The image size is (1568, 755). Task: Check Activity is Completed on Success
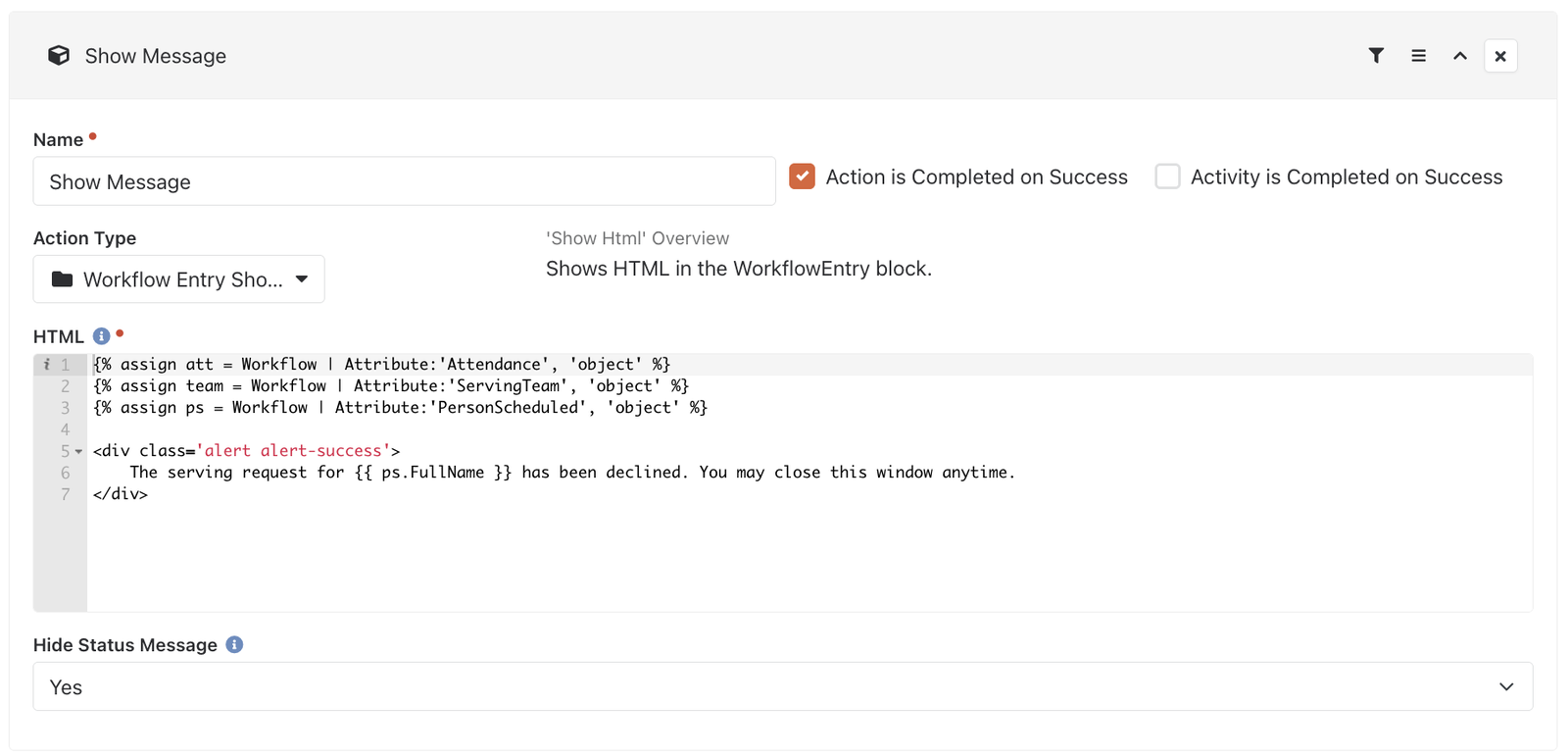[1167, 176]
